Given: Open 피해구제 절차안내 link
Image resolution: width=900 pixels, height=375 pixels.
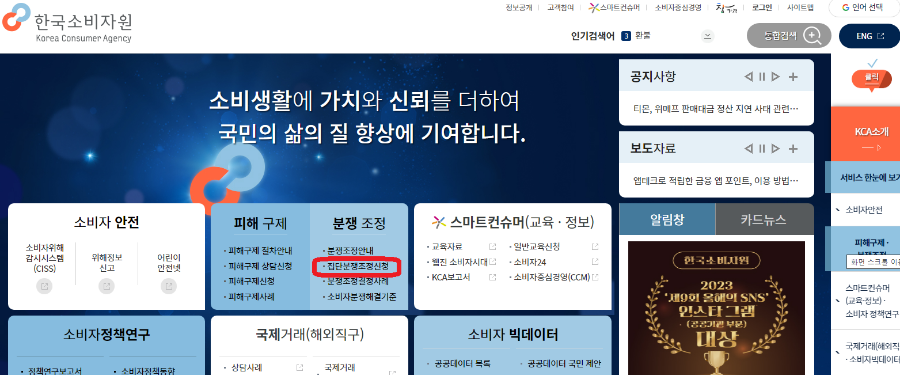Looking at the screenshot, I should click(260, 251).
